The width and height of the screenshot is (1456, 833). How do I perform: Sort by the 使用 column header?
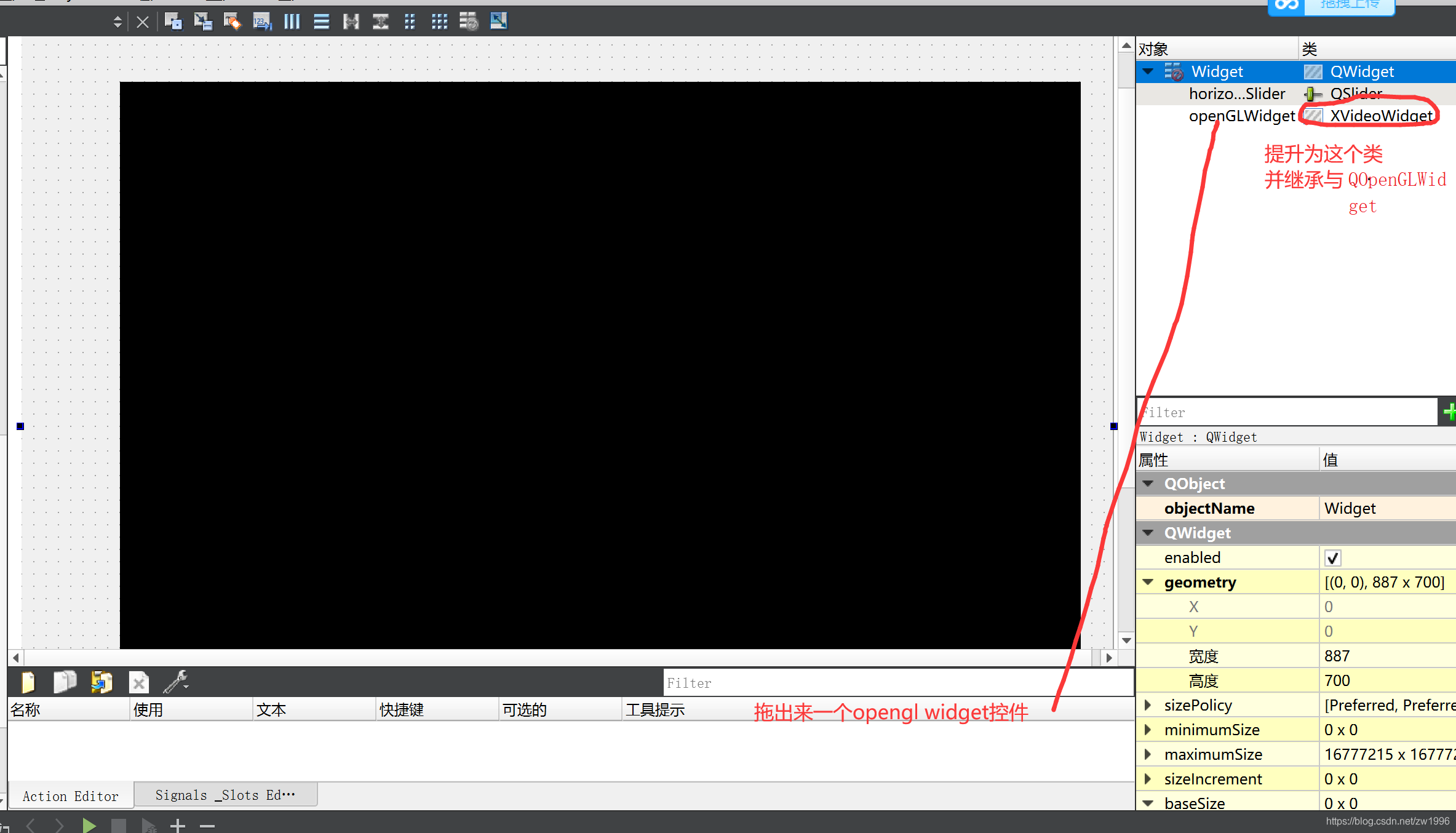pyautogui.click(x=191, y=709)
